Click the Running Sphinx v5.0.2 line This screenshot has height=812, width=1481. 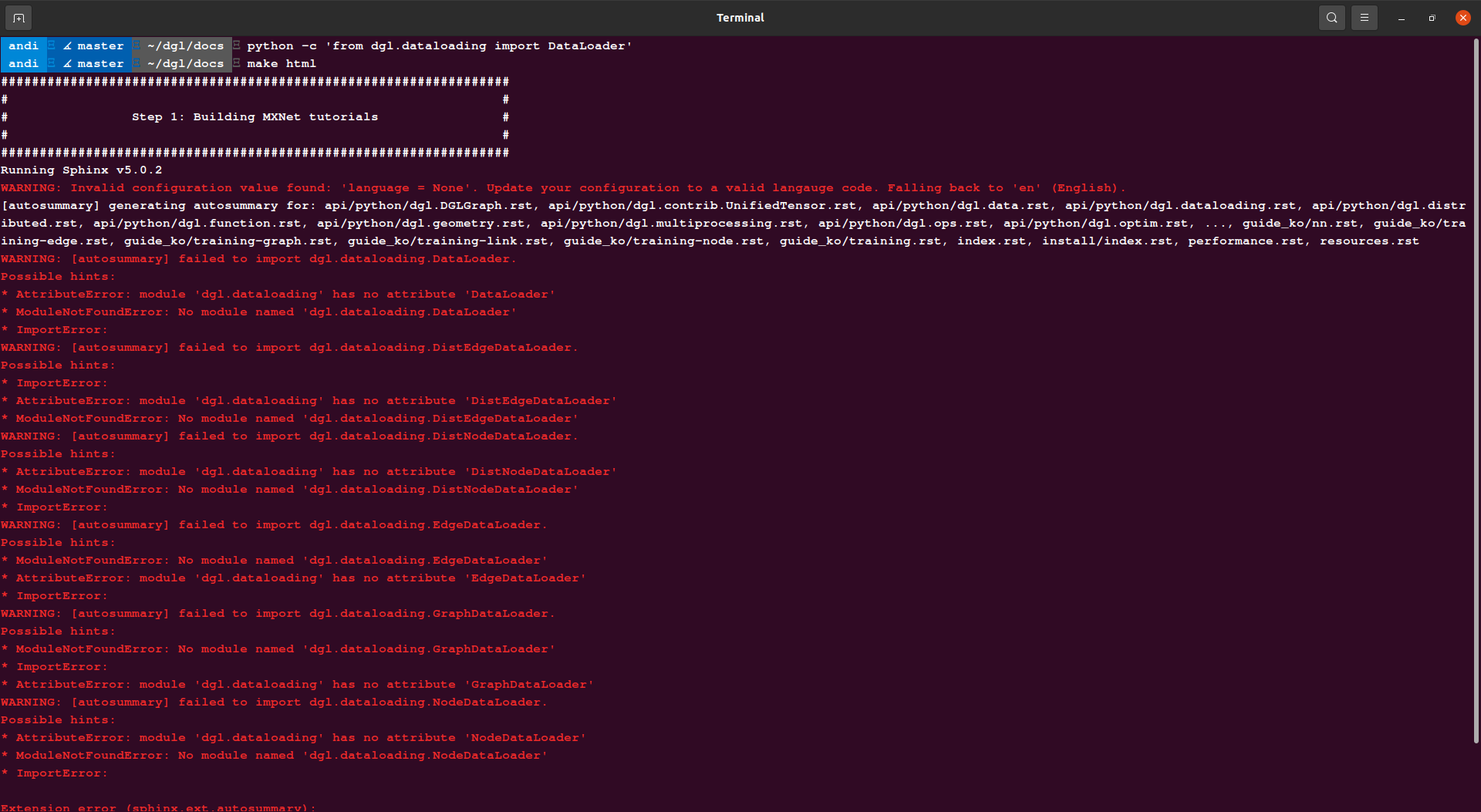click(82, 170)
